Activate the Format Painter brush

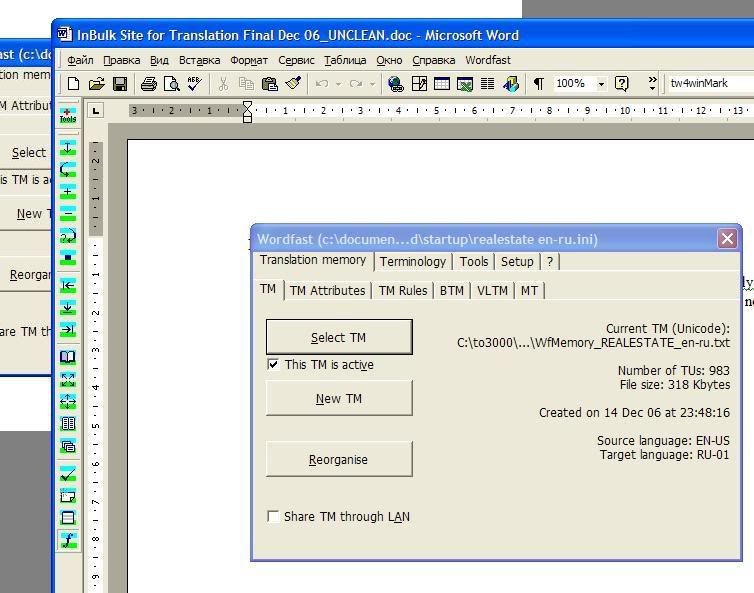click(x=293, y=84)
